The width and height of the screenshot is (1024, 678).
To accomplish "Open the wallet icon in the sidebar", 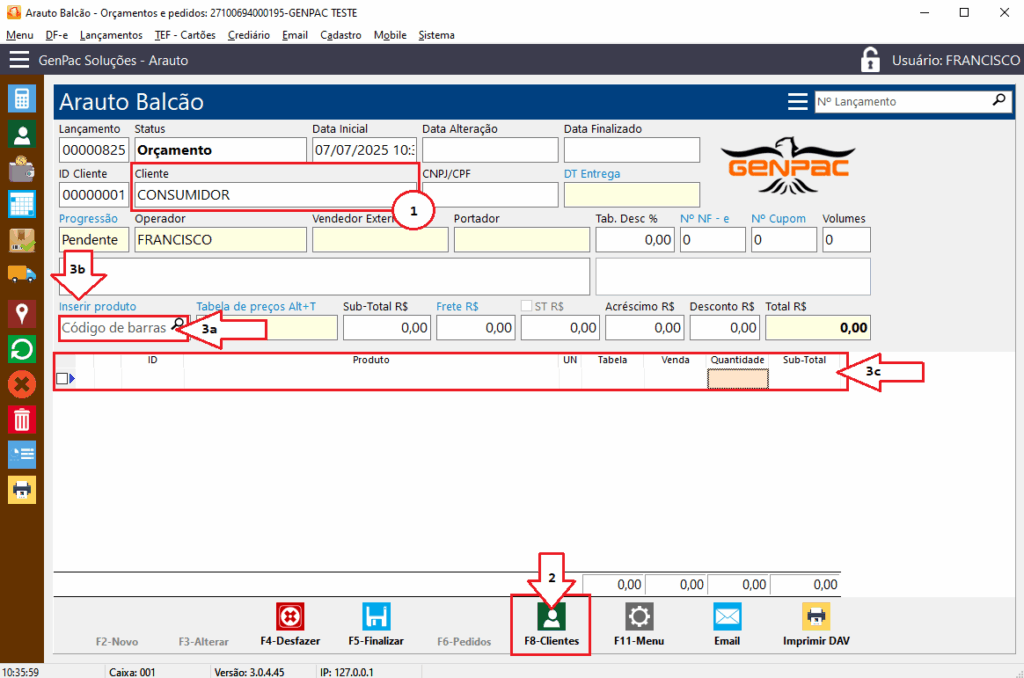I will click(x=22, y=169).
